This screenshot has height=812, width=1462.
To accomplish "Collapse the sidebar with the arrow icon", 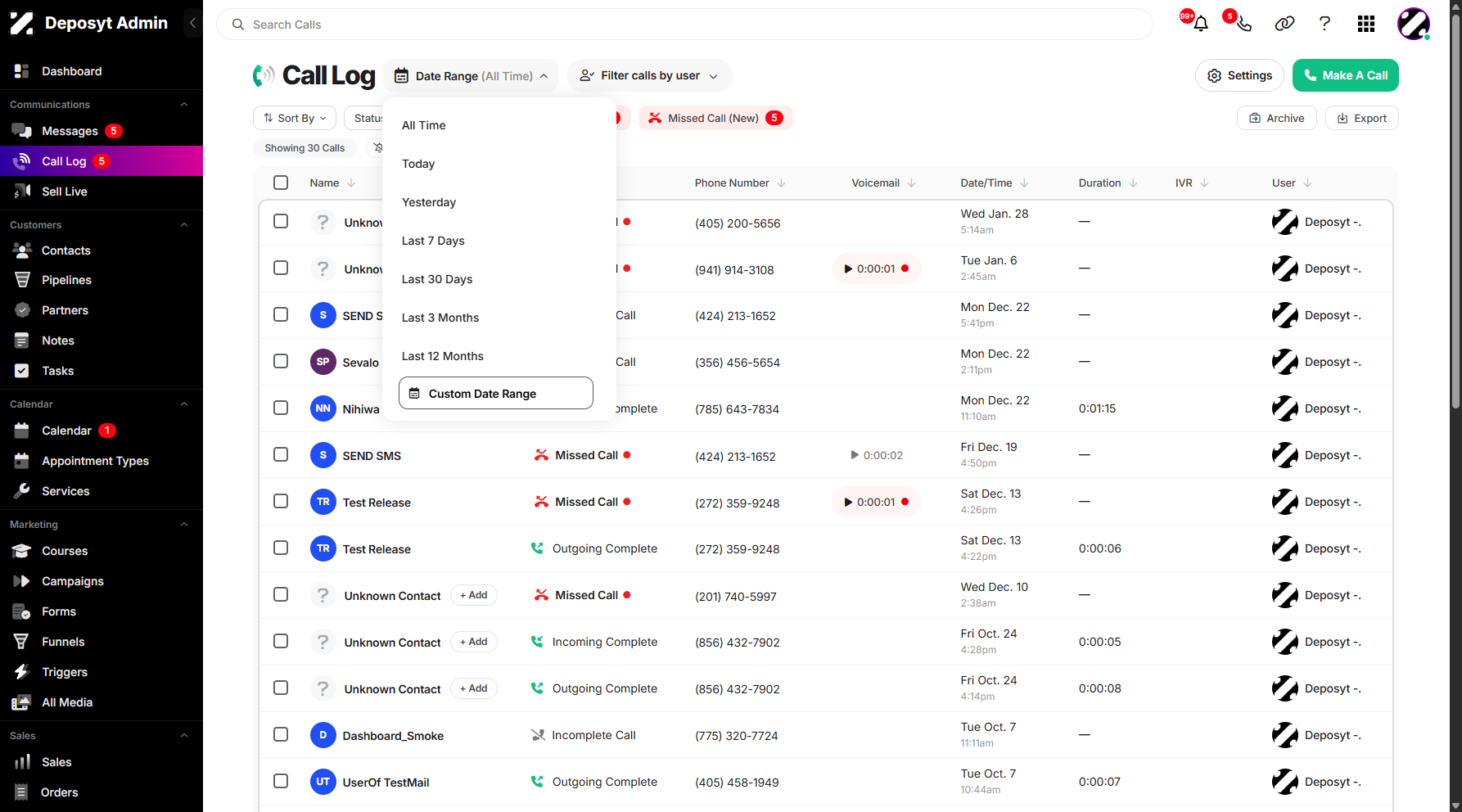I will [192, 23].
